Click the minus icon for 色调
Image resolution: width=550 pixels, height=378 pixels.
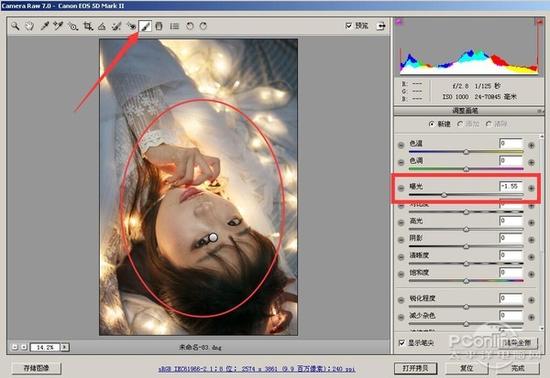401,162
